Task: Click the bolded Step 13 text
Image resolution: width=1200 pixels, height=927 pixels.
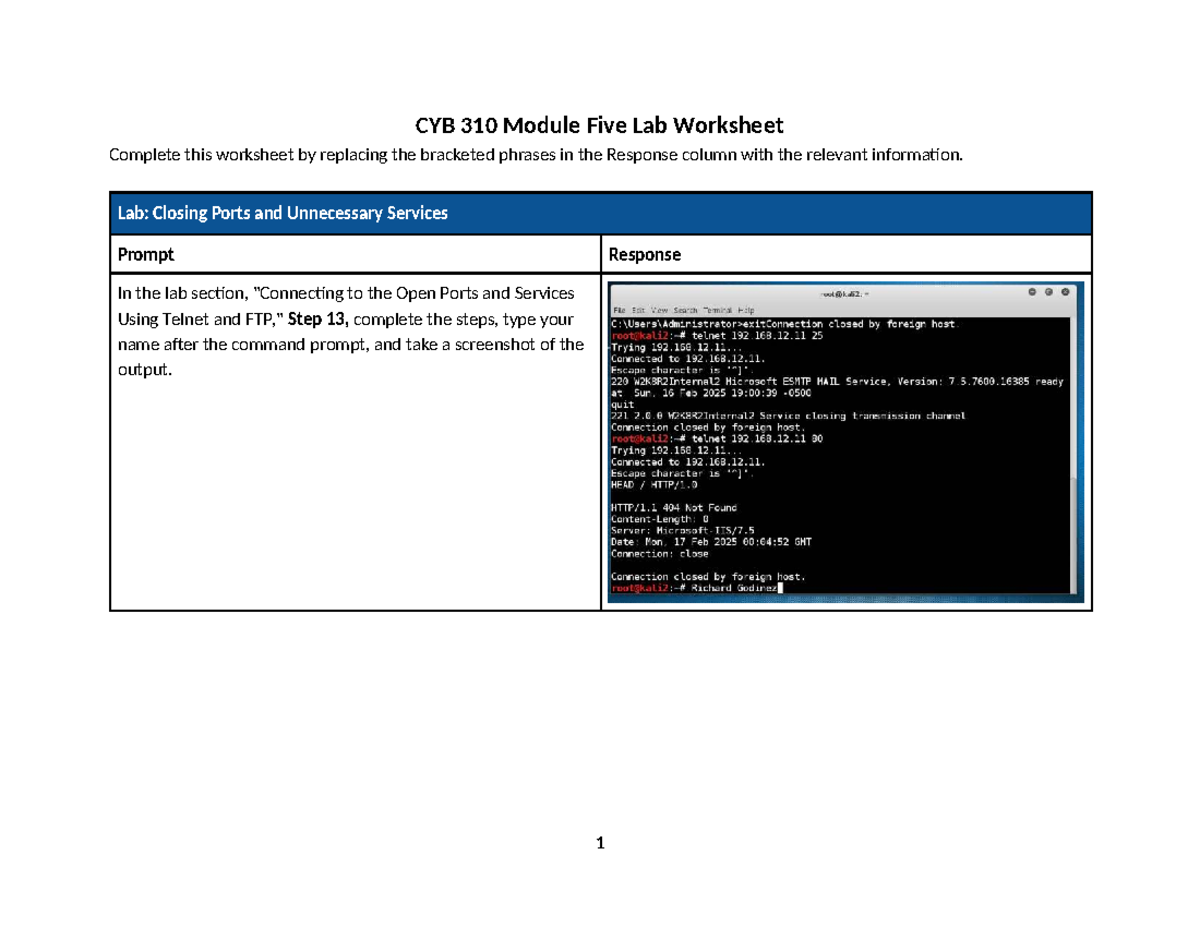Action: pyautogui.click(x=321, y=318)
